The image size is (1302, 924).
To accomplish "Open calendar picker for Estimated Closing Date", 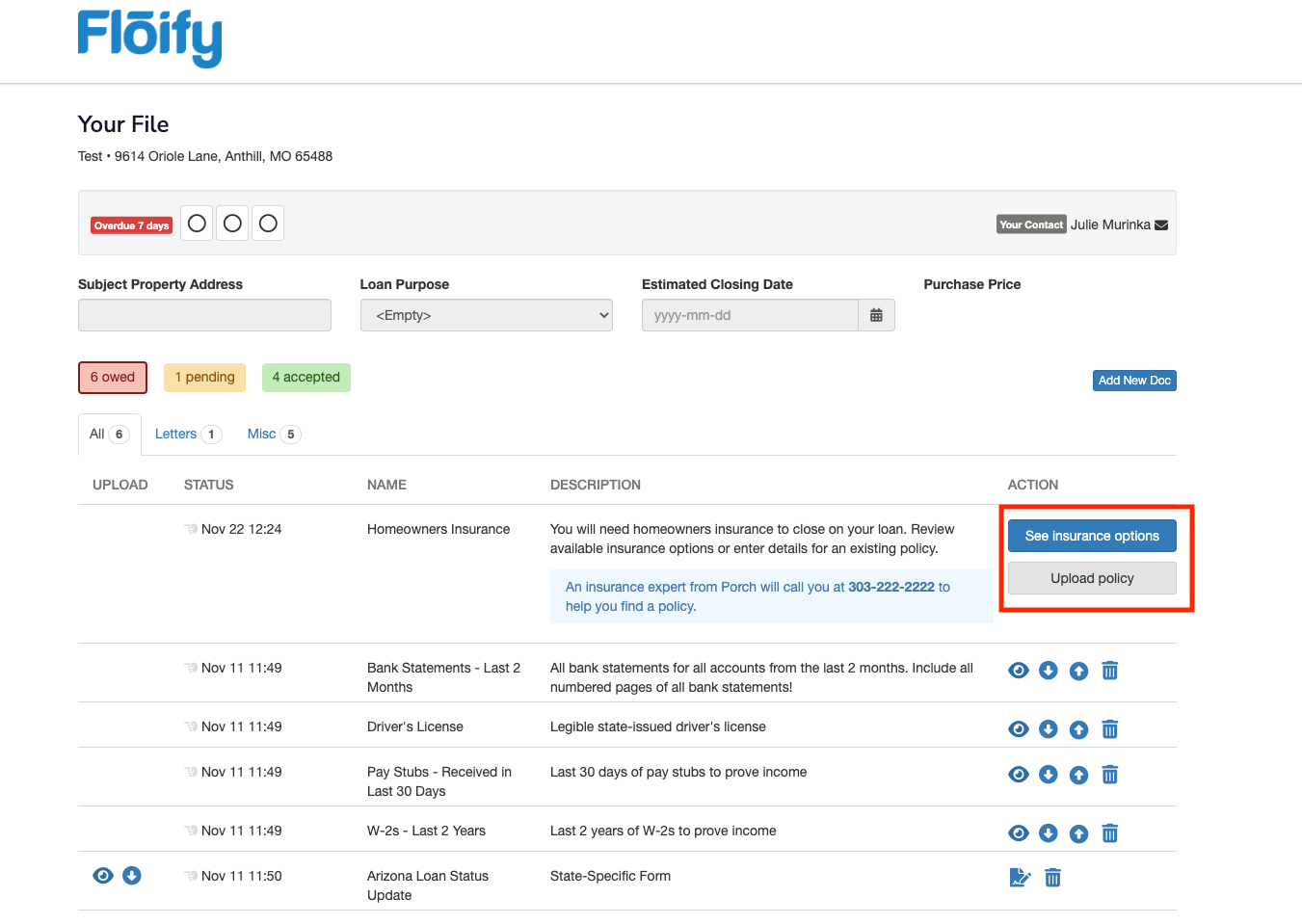I will pos(876,315).
